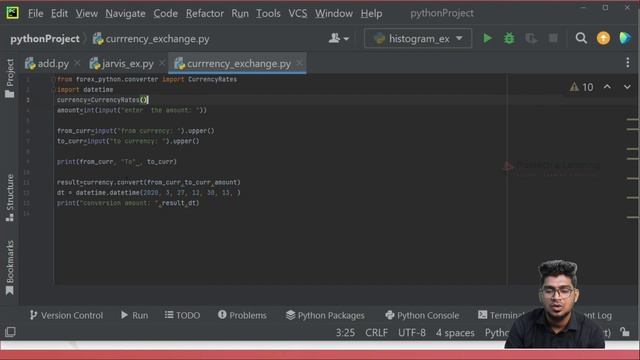Toggle tool window bars square icon
The width and height of the screenshot is (640, 360).
[x=11, y=332]
